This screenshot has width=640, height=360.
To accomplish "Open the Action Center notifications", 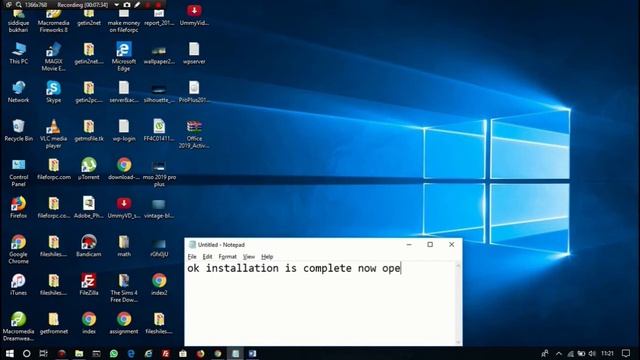I will [626, 353].
